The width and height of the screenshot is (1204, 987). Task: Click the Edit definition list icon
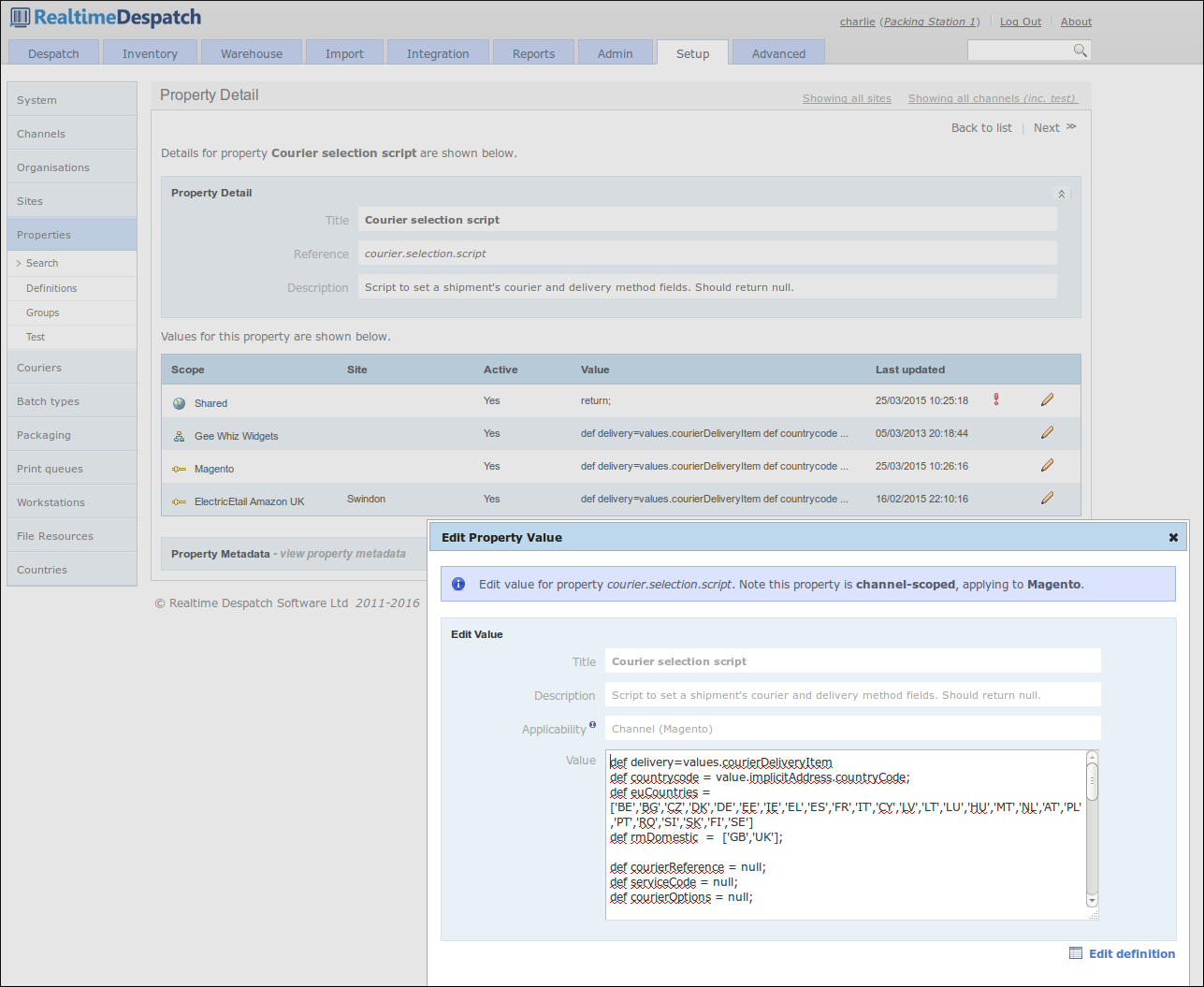pyautogui.click(x=1076, y=953)
